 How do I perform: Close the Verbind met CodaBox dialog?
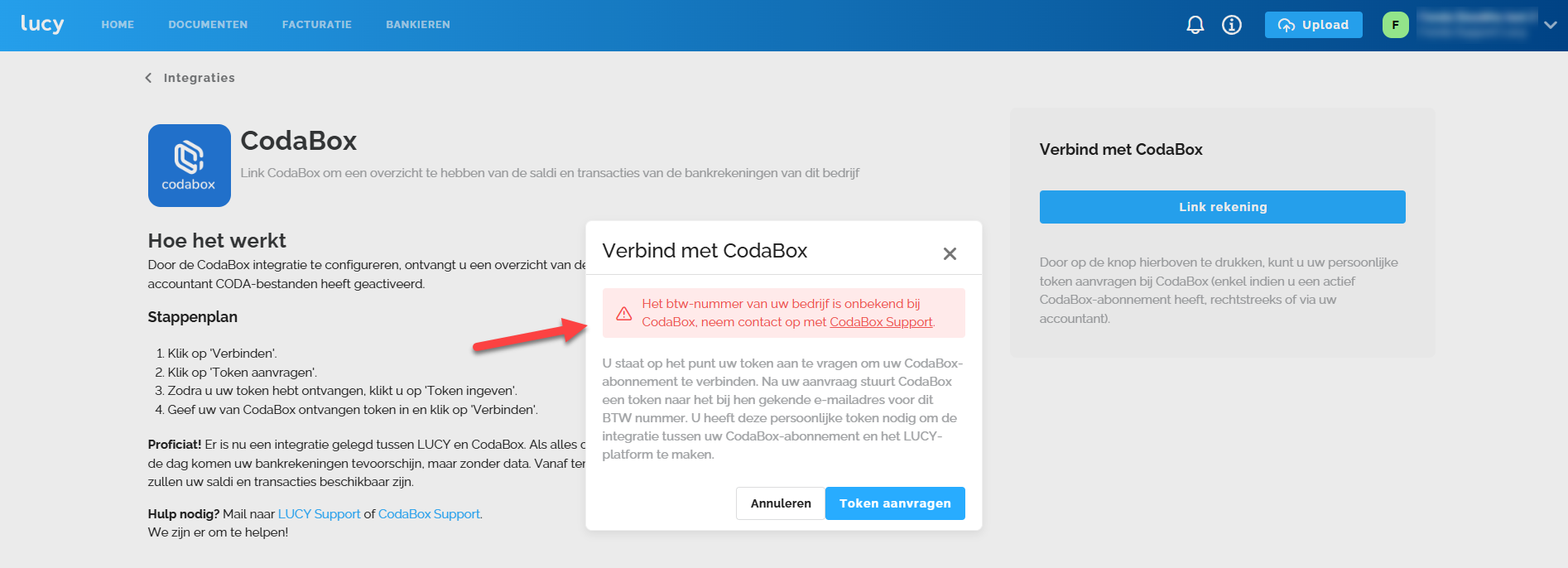pos(950,253)
